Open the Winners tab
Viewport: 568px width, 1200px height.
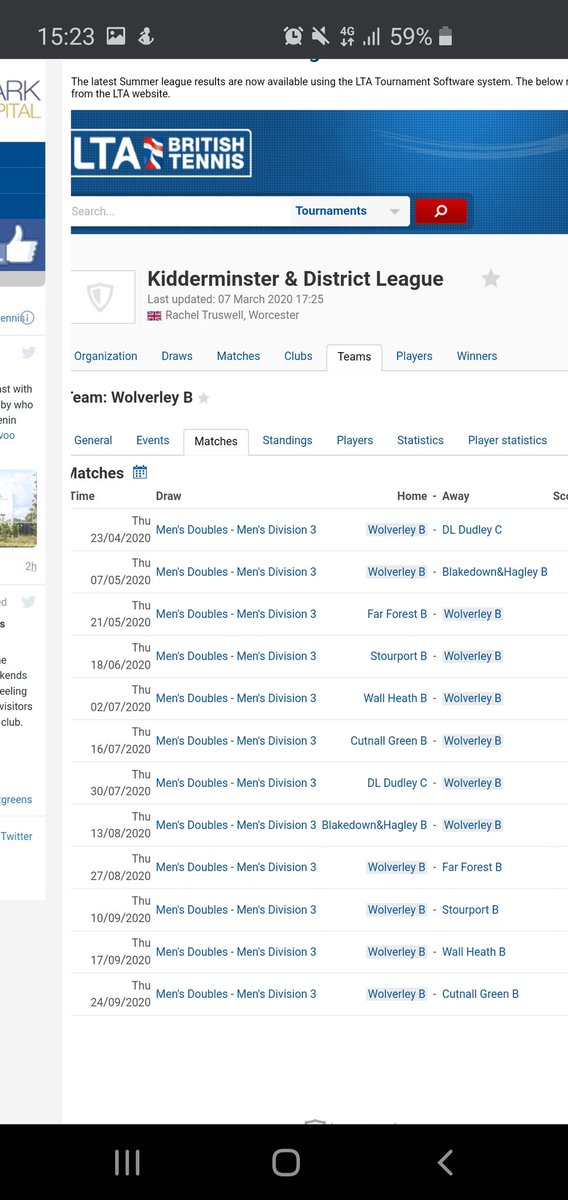477,356
